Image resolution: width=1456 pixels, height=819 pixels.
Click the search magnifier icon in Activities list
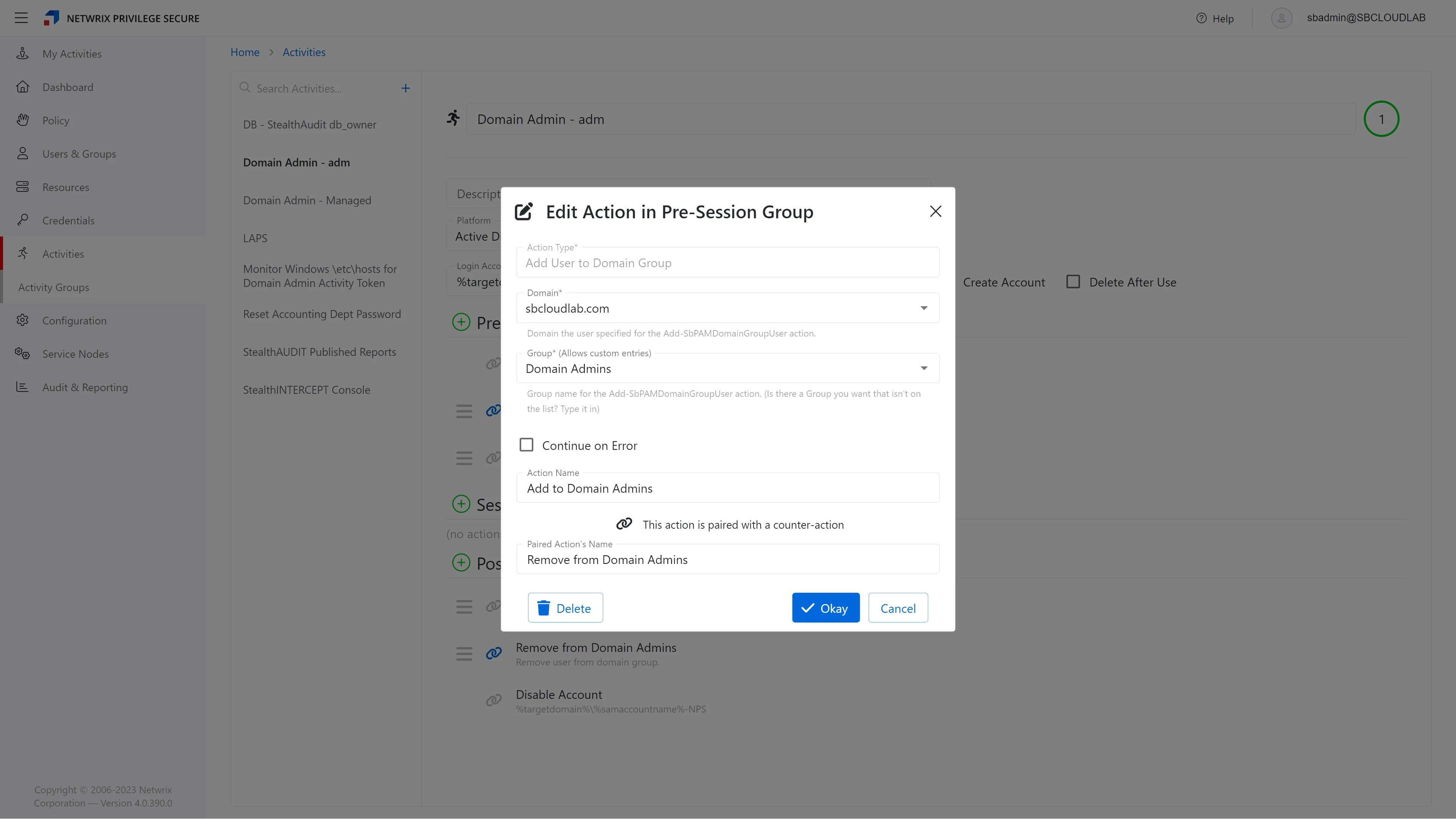(245, 88)
